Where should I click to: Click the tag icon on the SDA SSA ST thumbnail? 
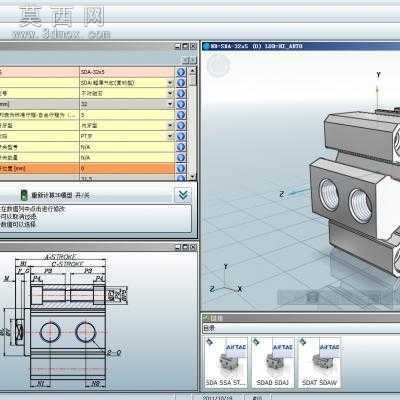(210, 342)
